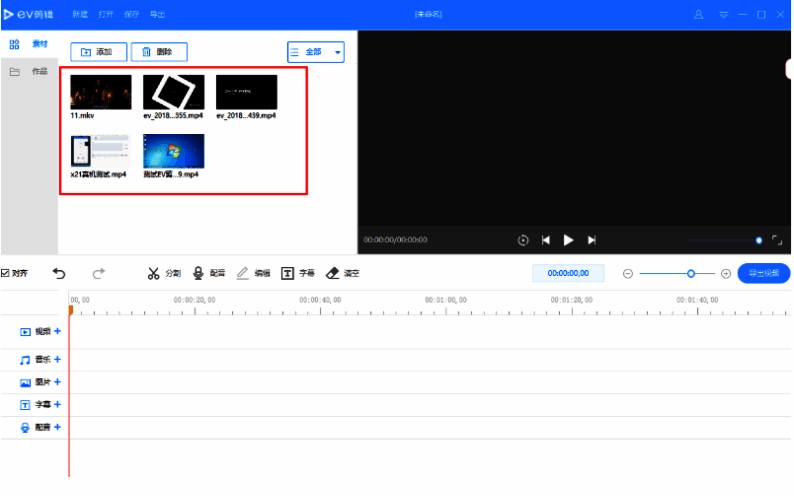Click the redo arrow icon
This screenshot has width=794, height=496.
tap(98, 273)
